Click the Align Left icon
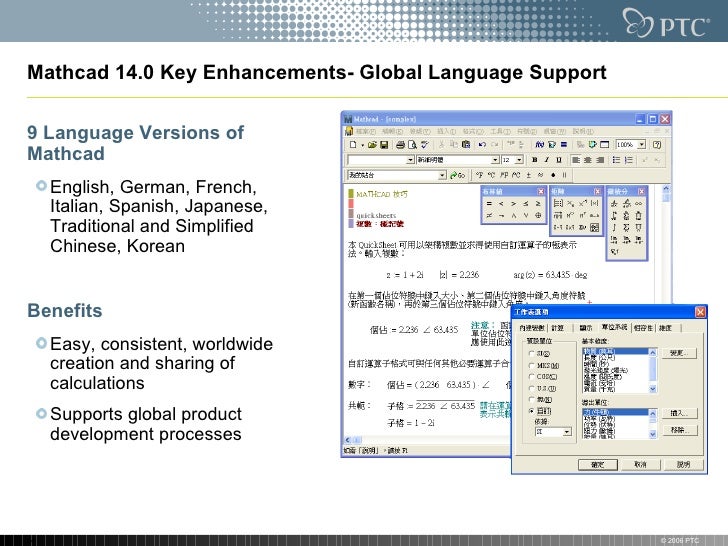The image size is (728, 546). (x=576, y=160)
